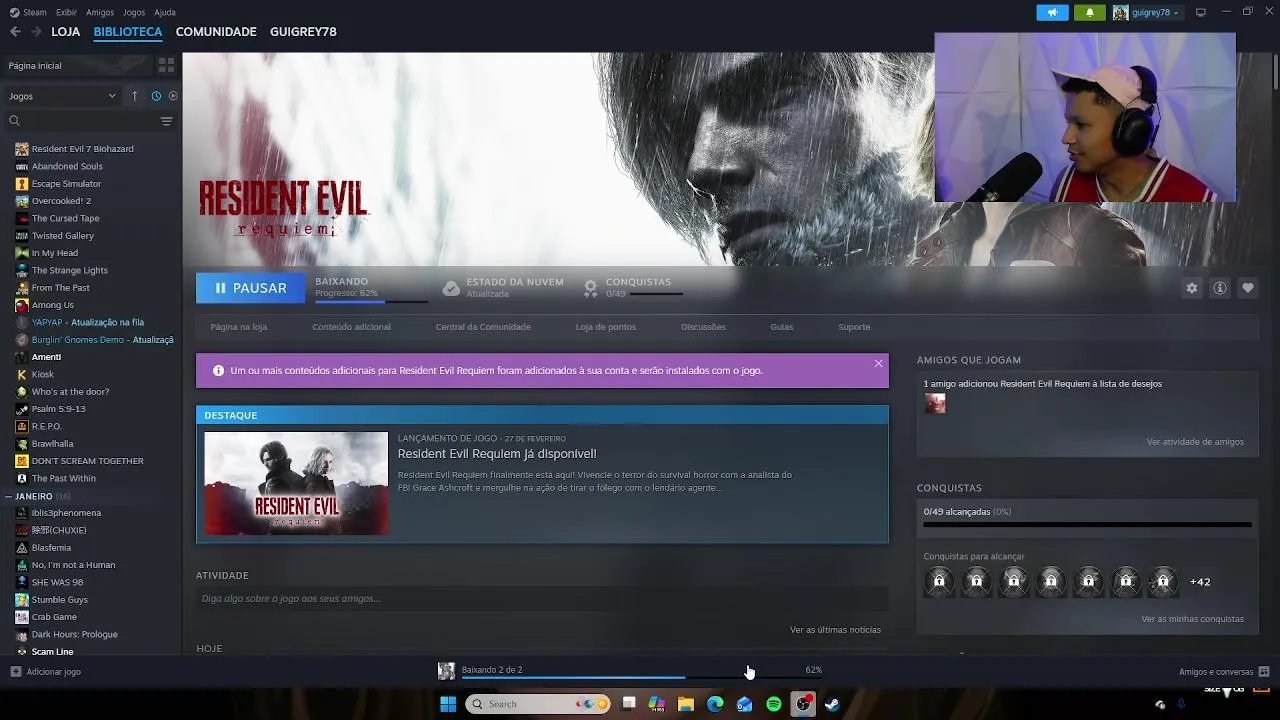Open Spotify from the taskbar

[774, 704]
